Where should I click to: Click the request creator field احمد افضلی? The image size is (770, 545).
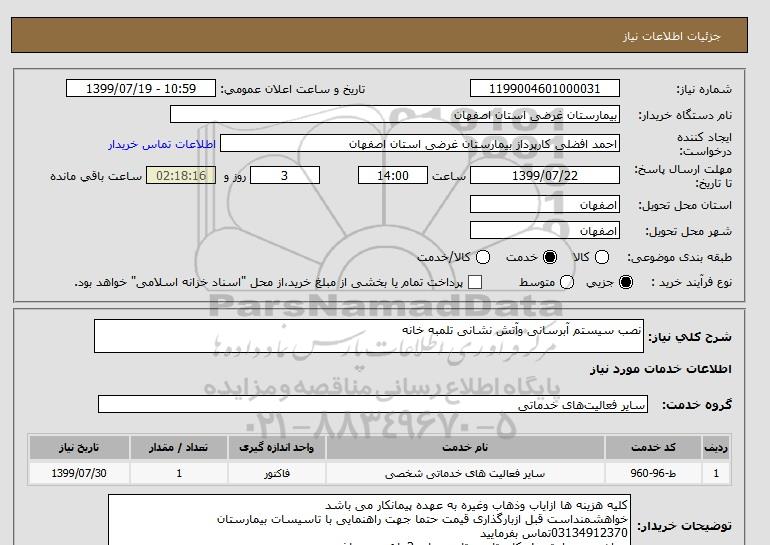tap(420, 144)
